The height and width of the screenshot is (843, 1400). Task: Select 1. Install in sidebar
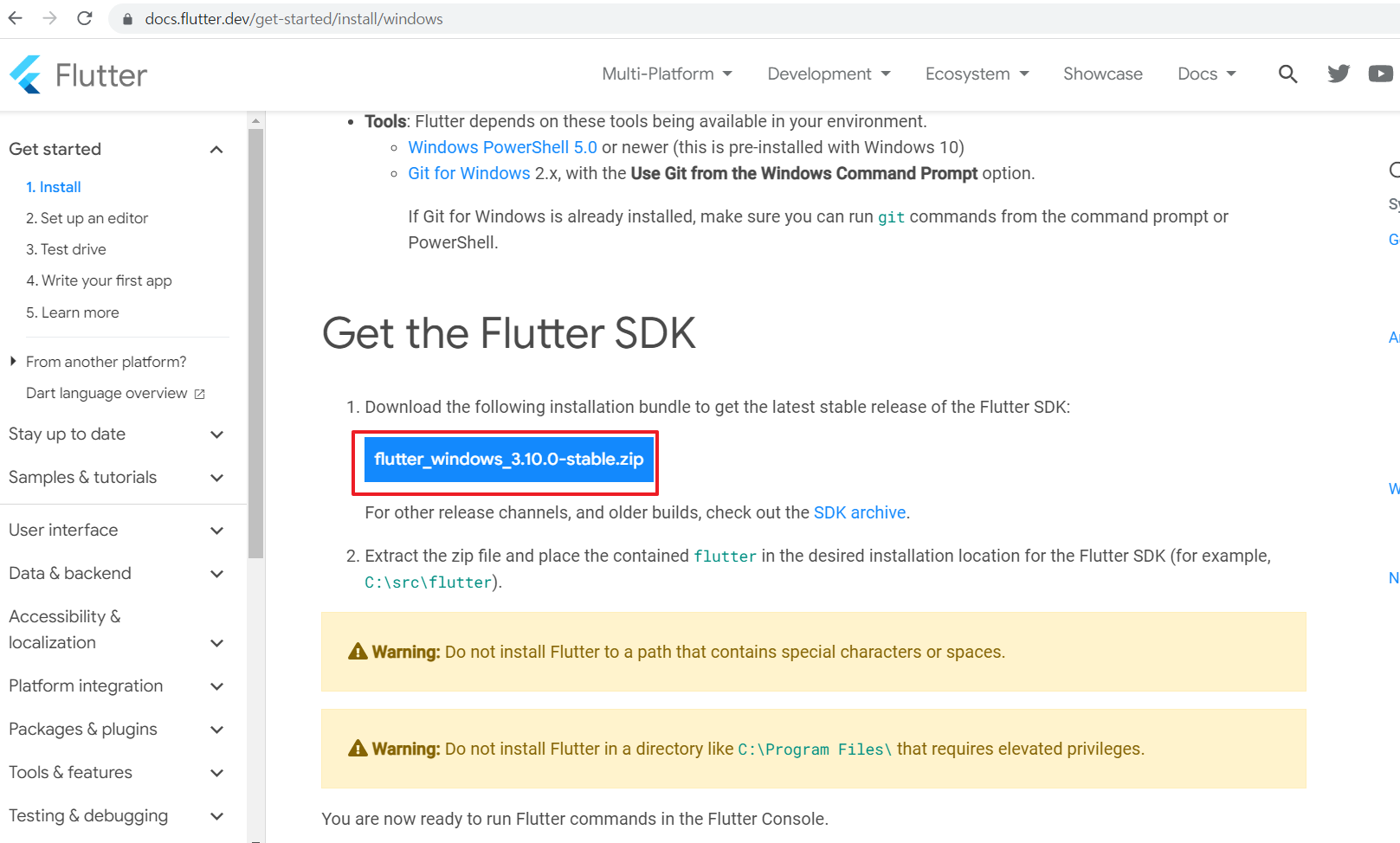(x=53, y=187)
